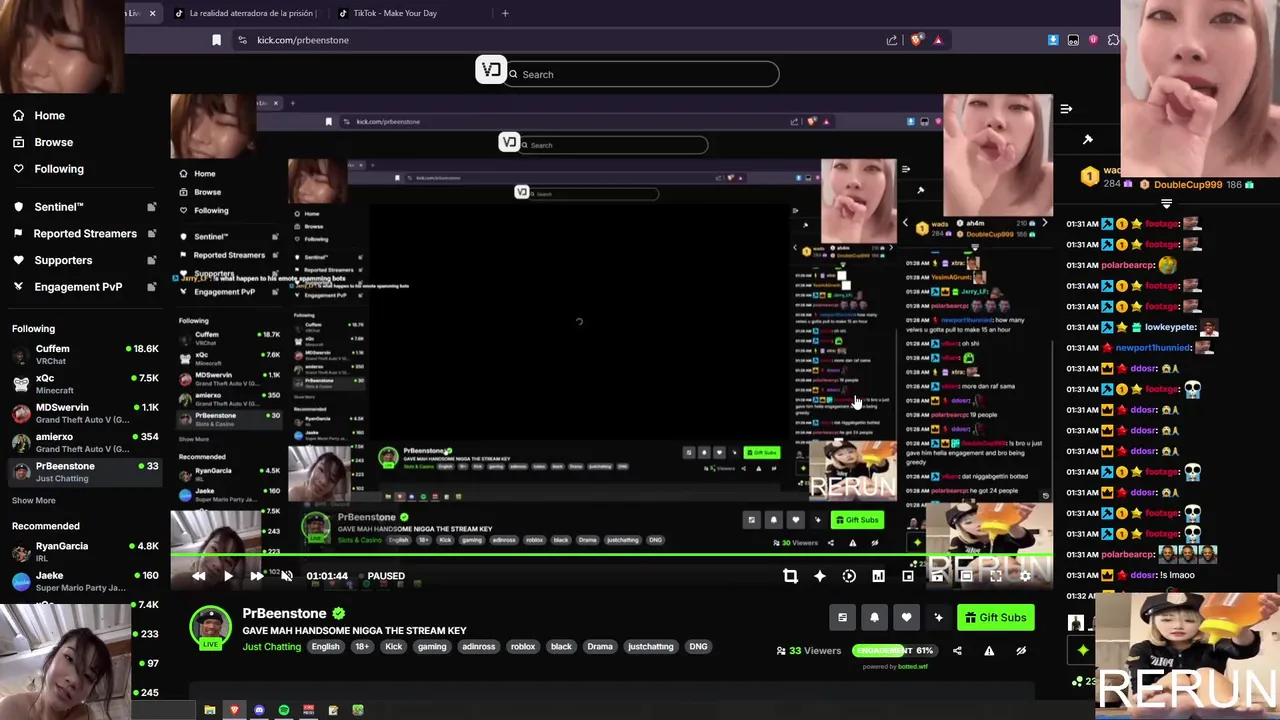Viewport: 1280px width, 720px height.
Task: Share the stream via share icon
Action: tap(957, 651)
